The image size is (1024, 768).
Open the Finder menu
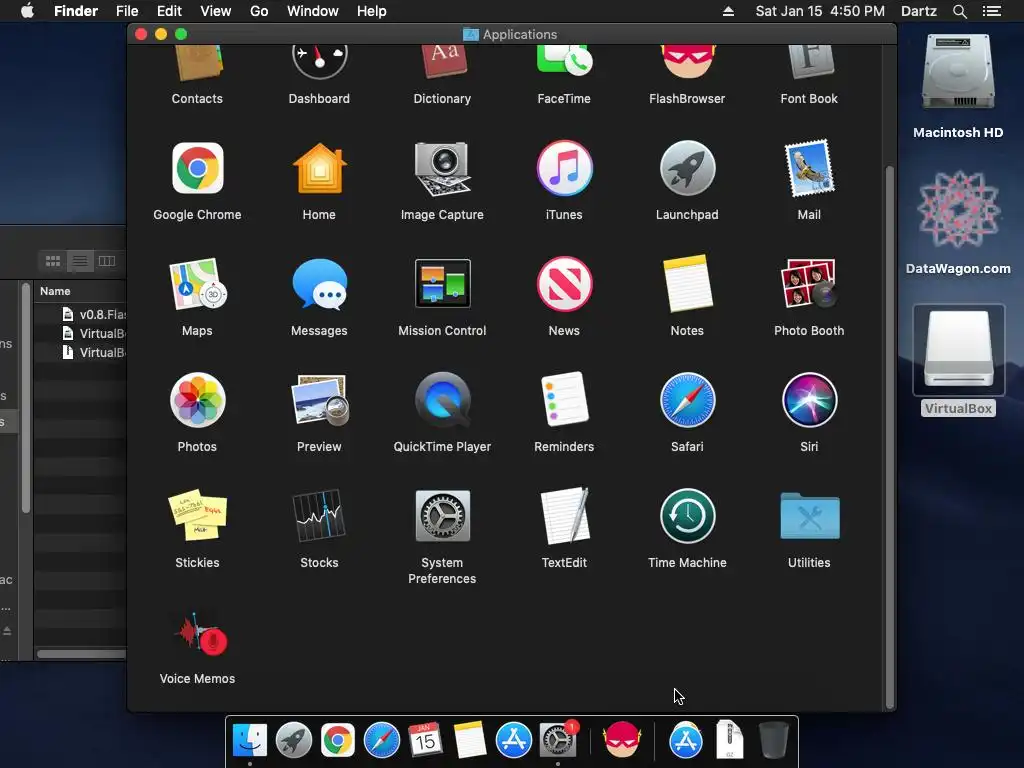76,11
